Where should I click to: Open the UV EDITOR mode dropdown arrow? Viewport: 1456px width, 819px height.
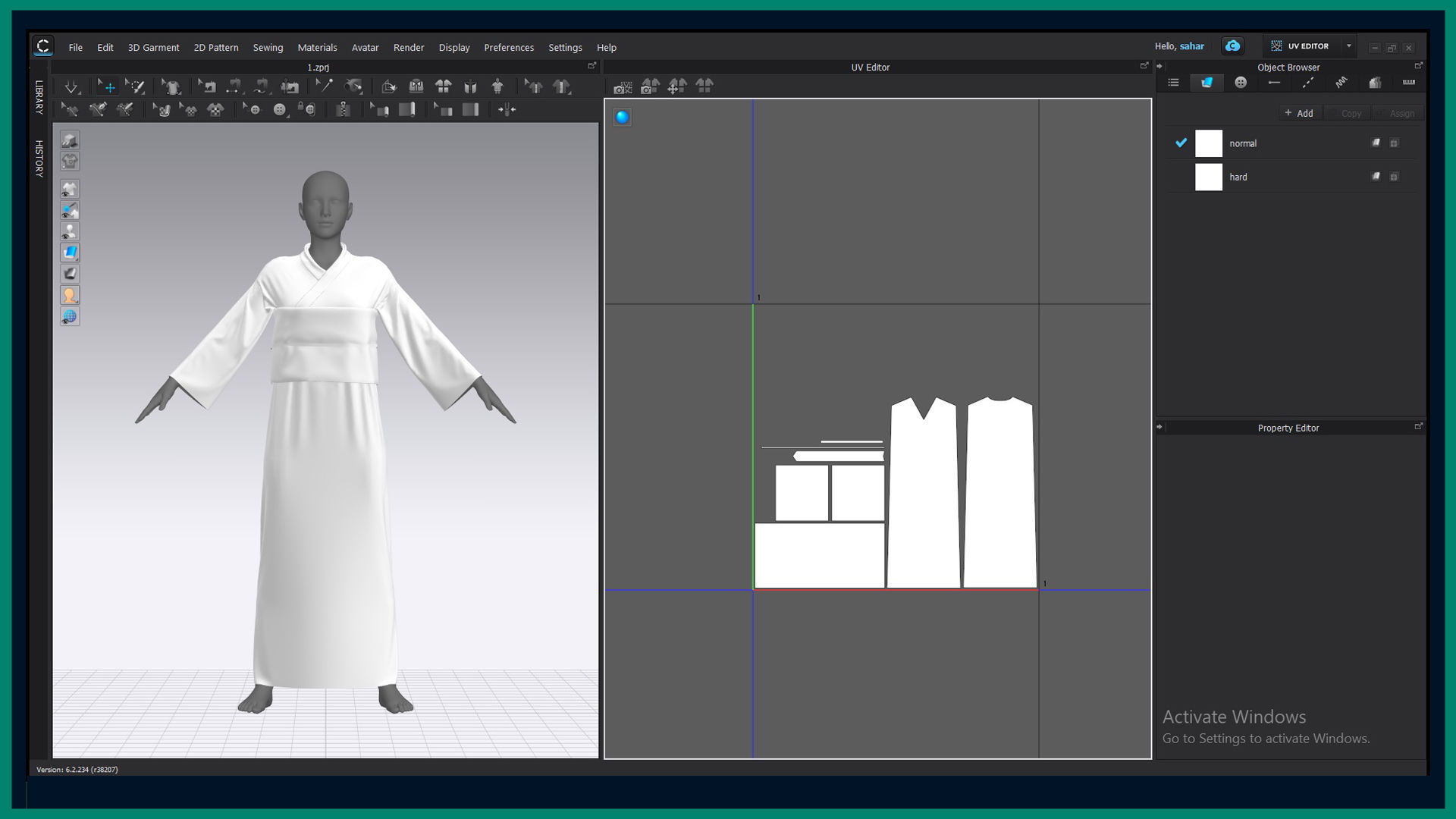pos(1349,46)
